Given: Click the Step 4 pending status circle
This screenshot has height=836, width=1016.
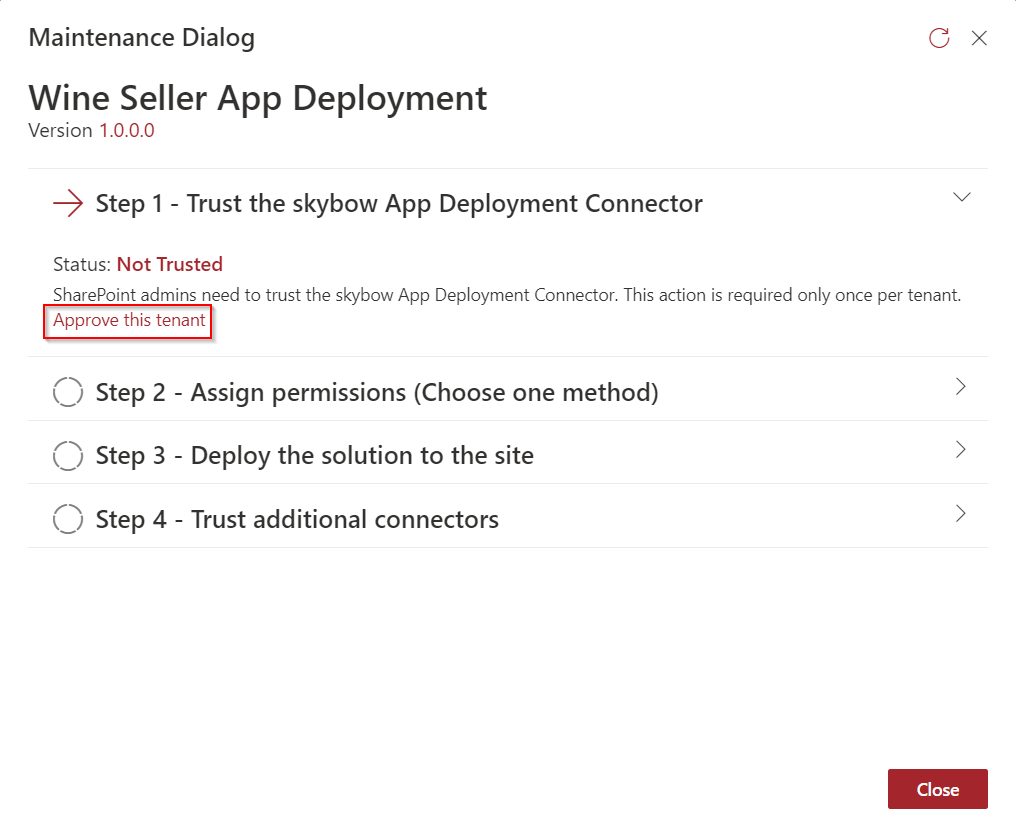Looking at the screenshot, I should 68,519.
